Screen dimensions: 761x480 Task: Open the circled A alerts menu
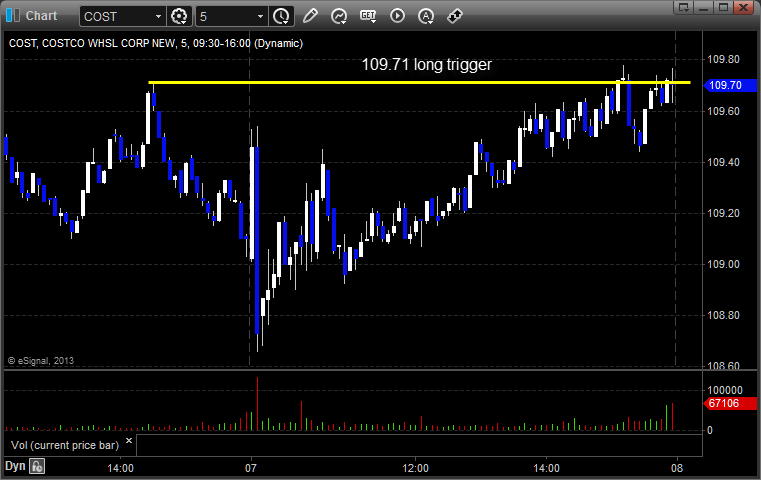point(426,16)
